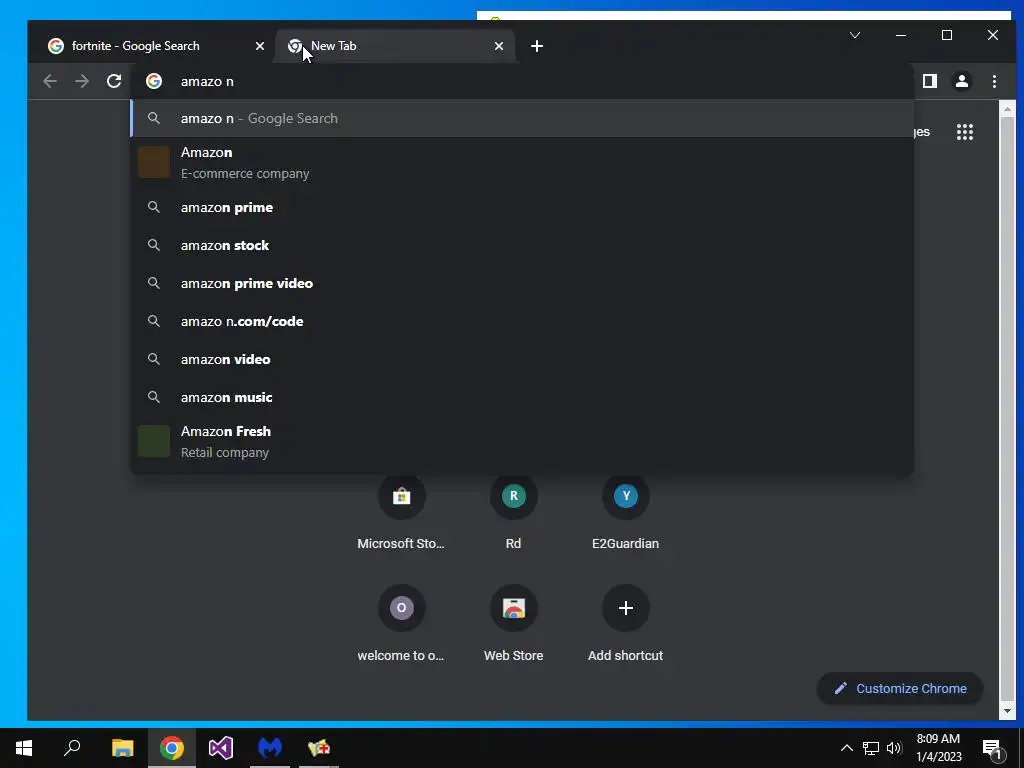
Task: Choose 'amazon prime' suggestion
Action: (x=522, y=208)
